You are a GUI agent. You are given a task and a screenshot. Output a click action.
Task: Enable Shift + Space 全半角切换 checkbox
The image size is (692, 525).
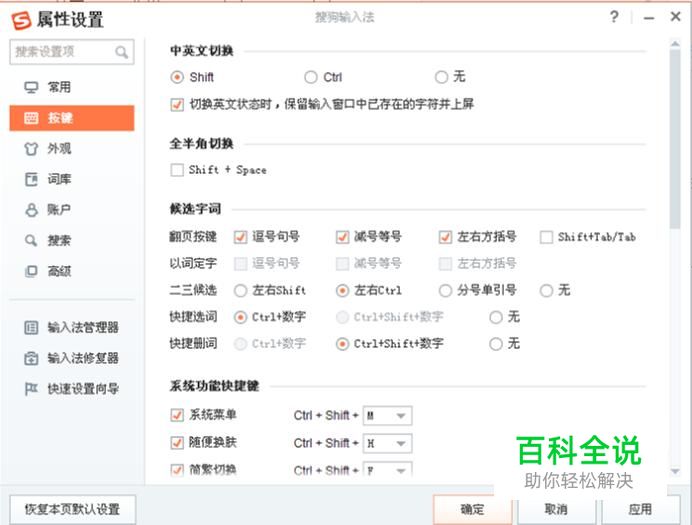click(x=177, y=170)
